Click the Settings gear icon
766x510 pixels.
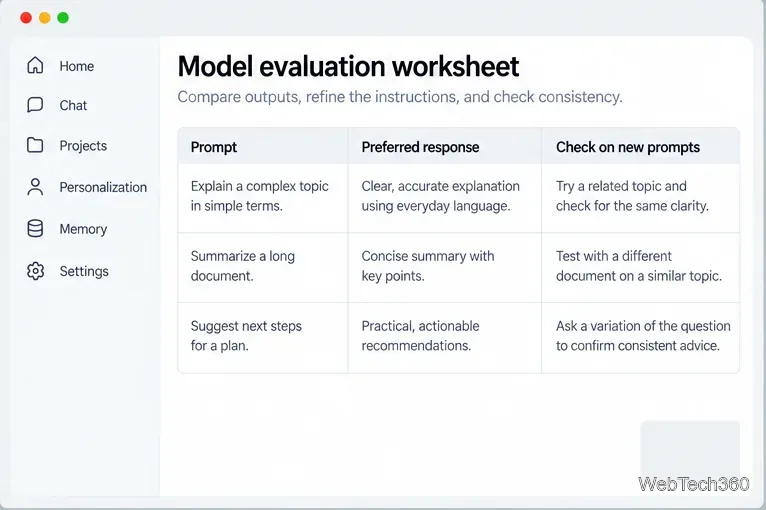pyautogui.click(x=35, y=271)
